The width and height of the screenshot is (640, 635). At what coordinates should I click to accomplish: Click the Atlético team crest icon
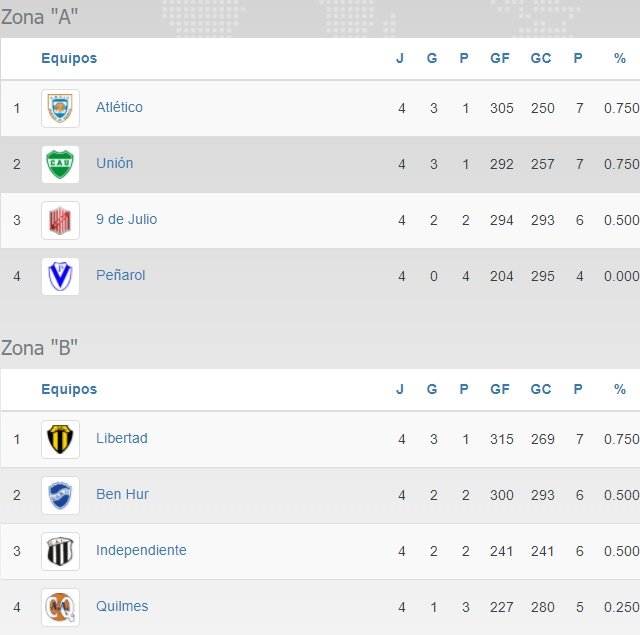coord(60,108)
